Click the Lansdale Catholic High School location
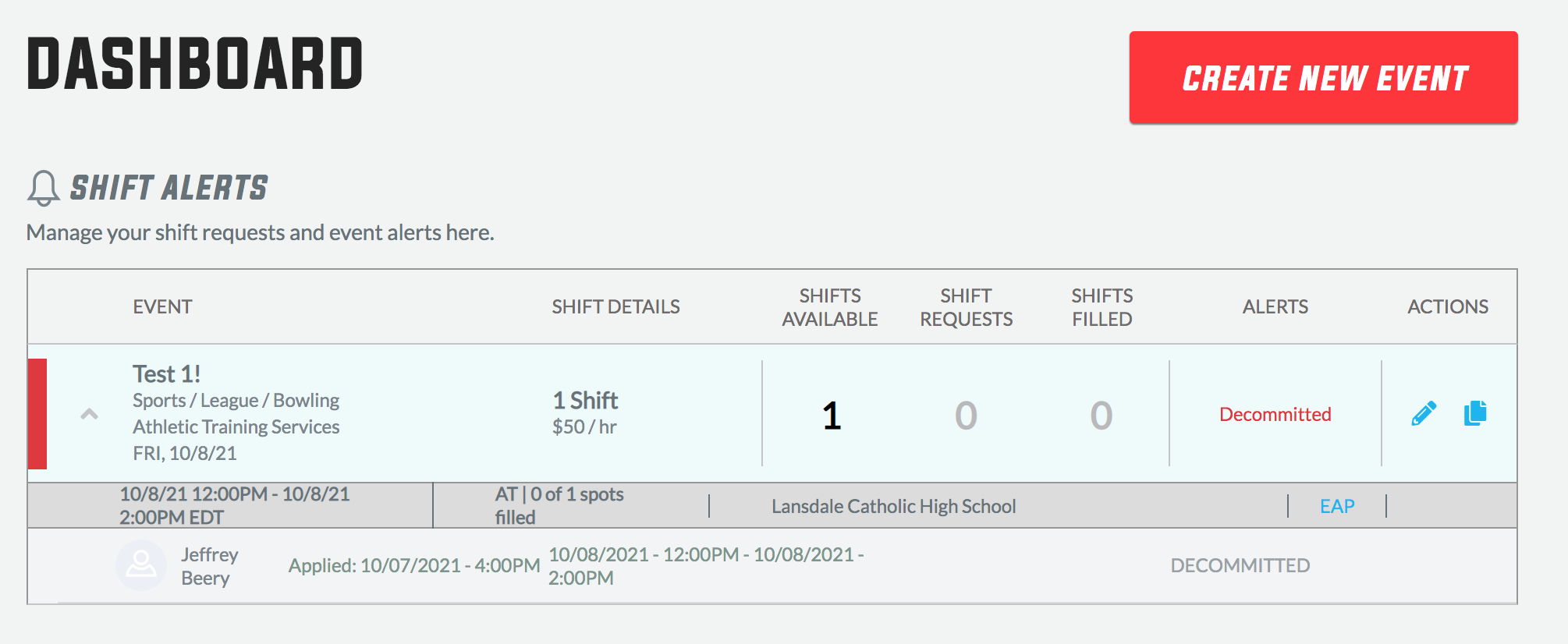This screenshot has height=644, width=1568. pos(894,506)
